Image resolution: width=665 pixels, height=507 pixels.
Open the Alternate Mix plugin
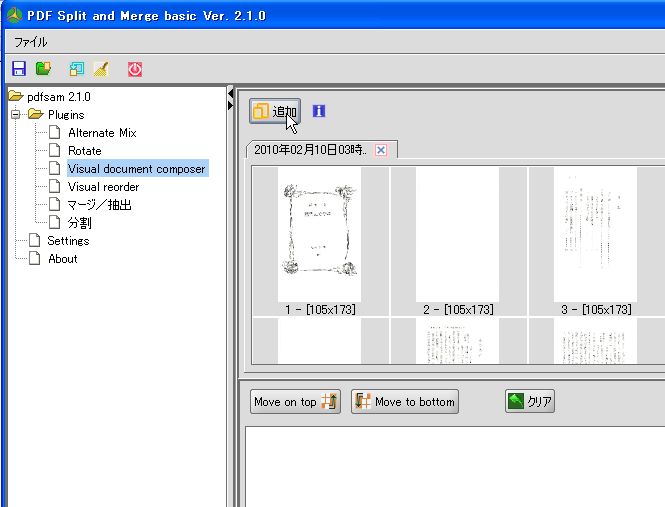click(x=102, y=133)
